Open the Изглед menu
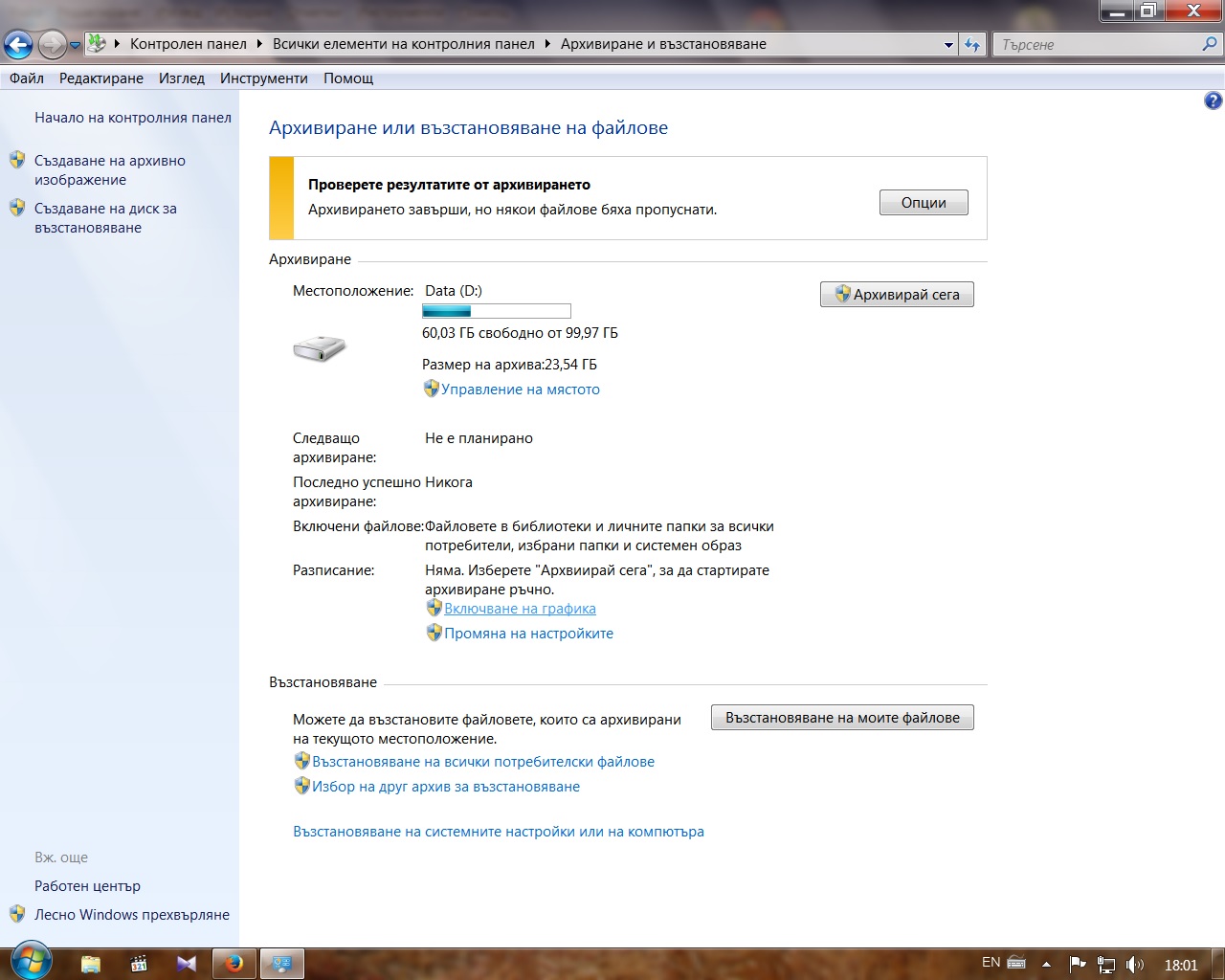The height and width of the screenshot is (980, 1225). click(x=182, y=78)
